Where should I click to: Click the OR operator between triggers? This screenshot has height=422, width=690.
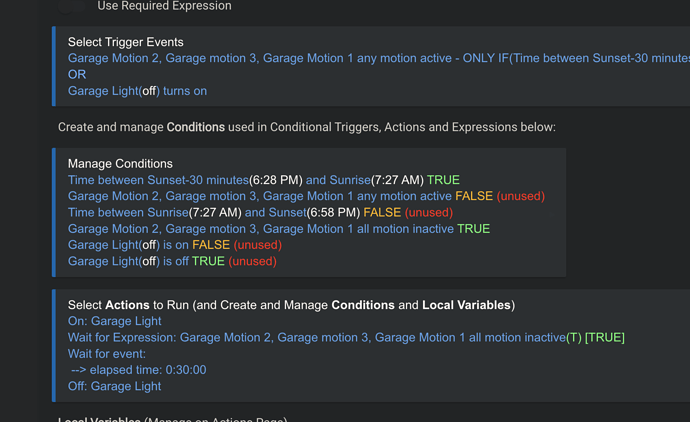click(77, 74)
